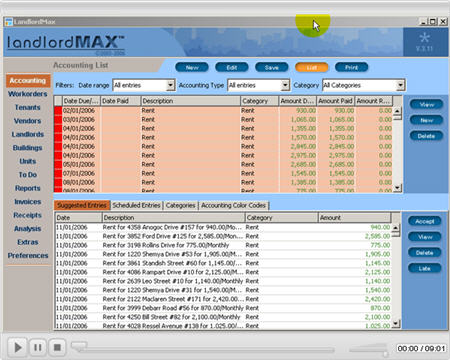Pause the video playback
The height and width of the screenshot is (360, 450).
point(38,348)
